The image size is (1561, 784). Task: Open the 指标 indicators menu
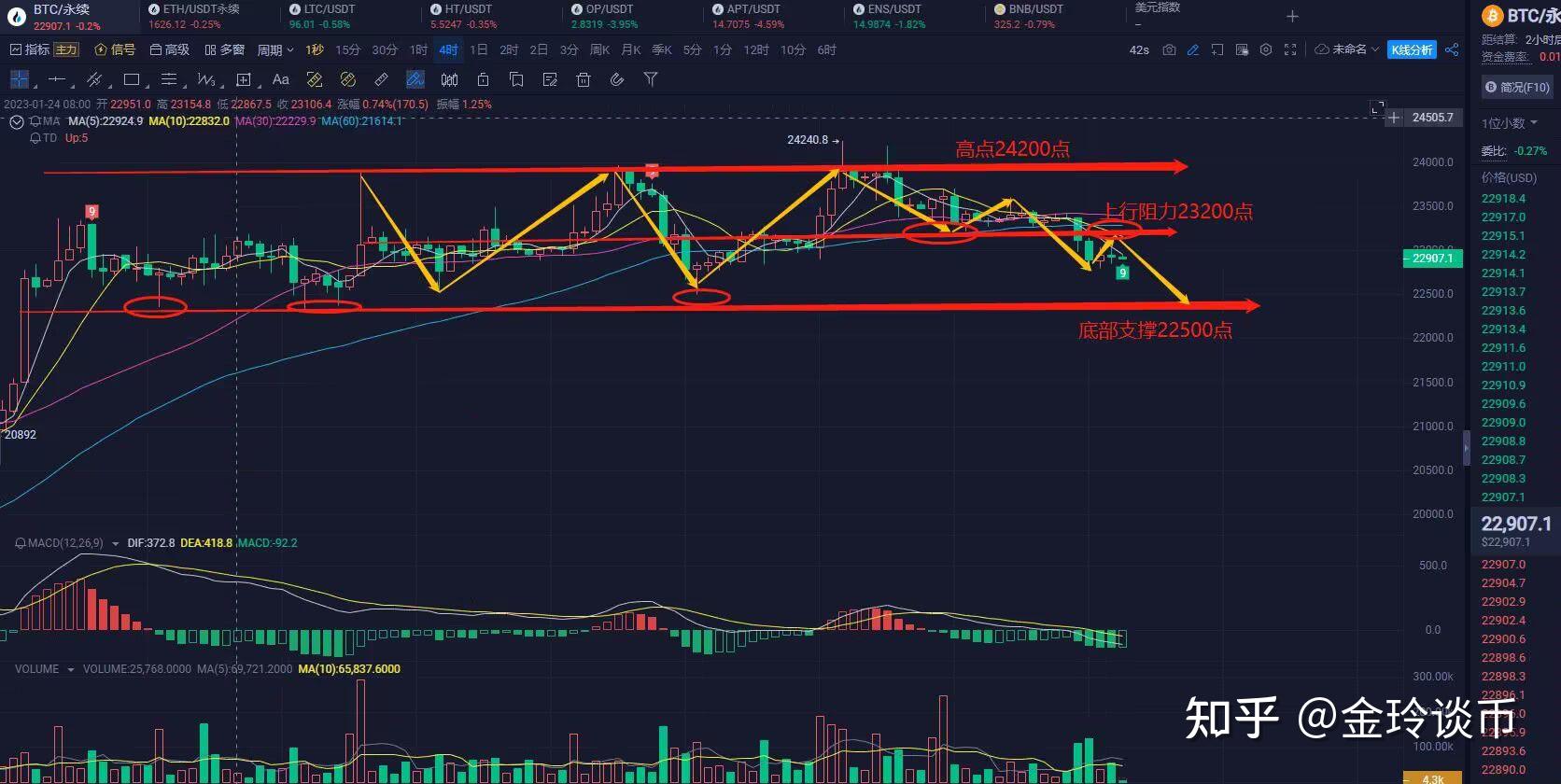click(x=30, y=49)
